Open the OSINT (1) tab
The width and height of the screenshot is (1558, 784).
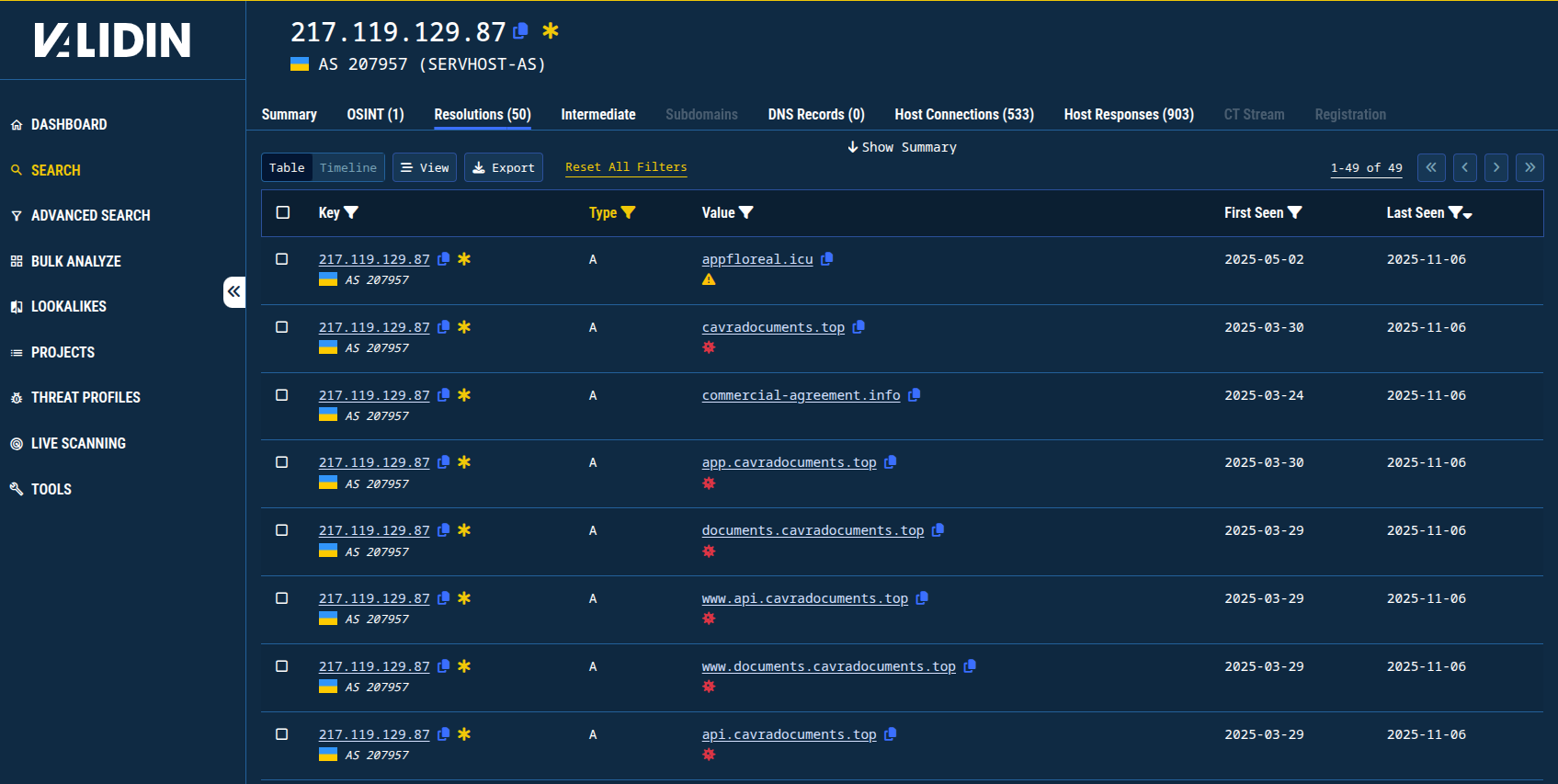click(x=375, y=115)
